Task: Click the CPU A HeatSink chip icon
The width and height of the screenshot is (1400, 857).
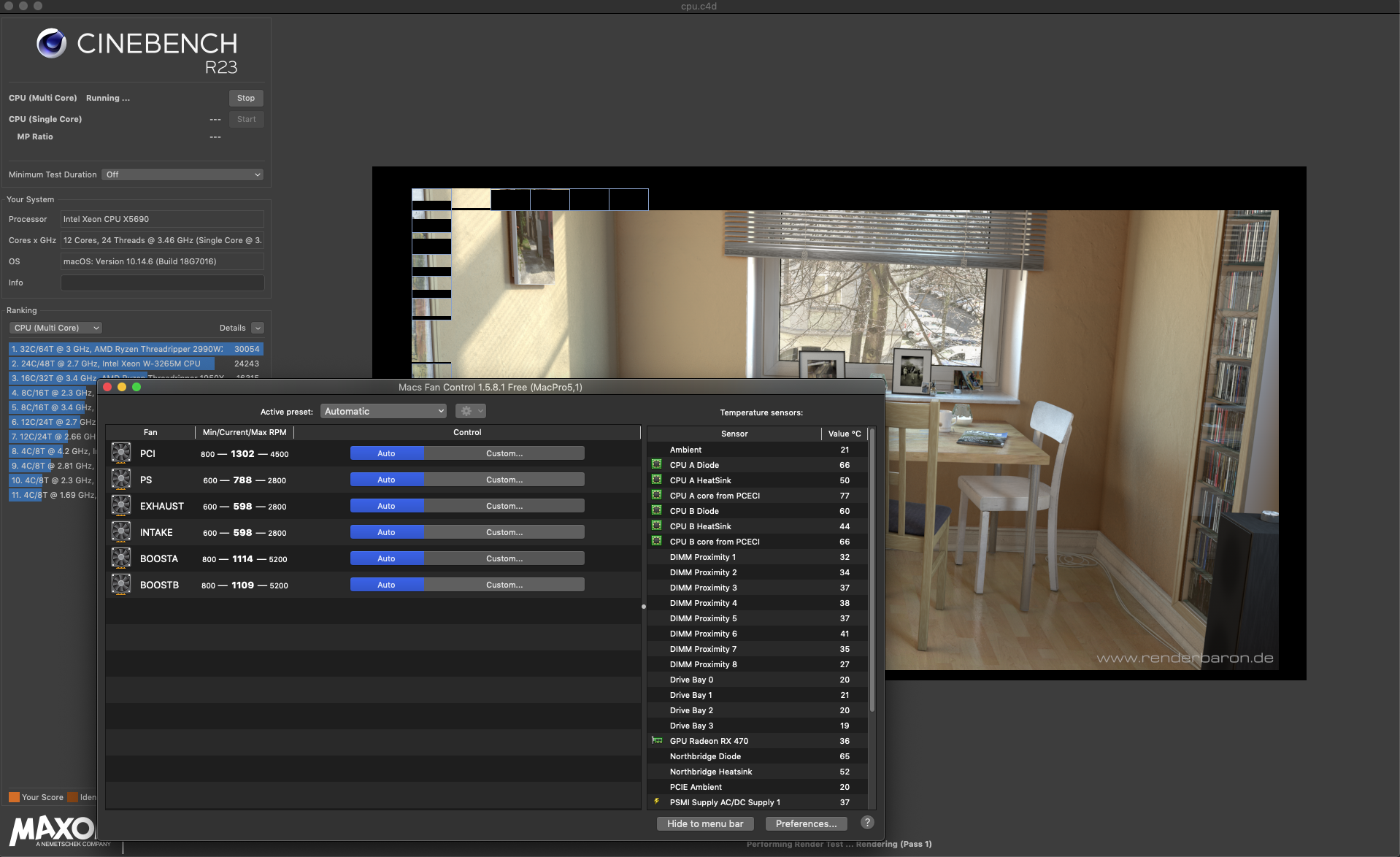Action: click(657, 480)
